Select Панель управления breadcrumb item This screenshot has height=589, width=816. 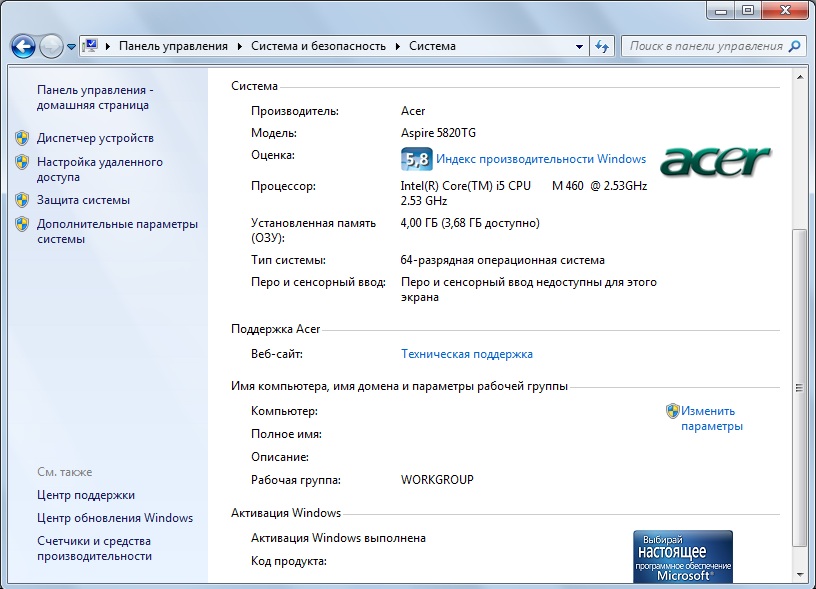[173, 46]
